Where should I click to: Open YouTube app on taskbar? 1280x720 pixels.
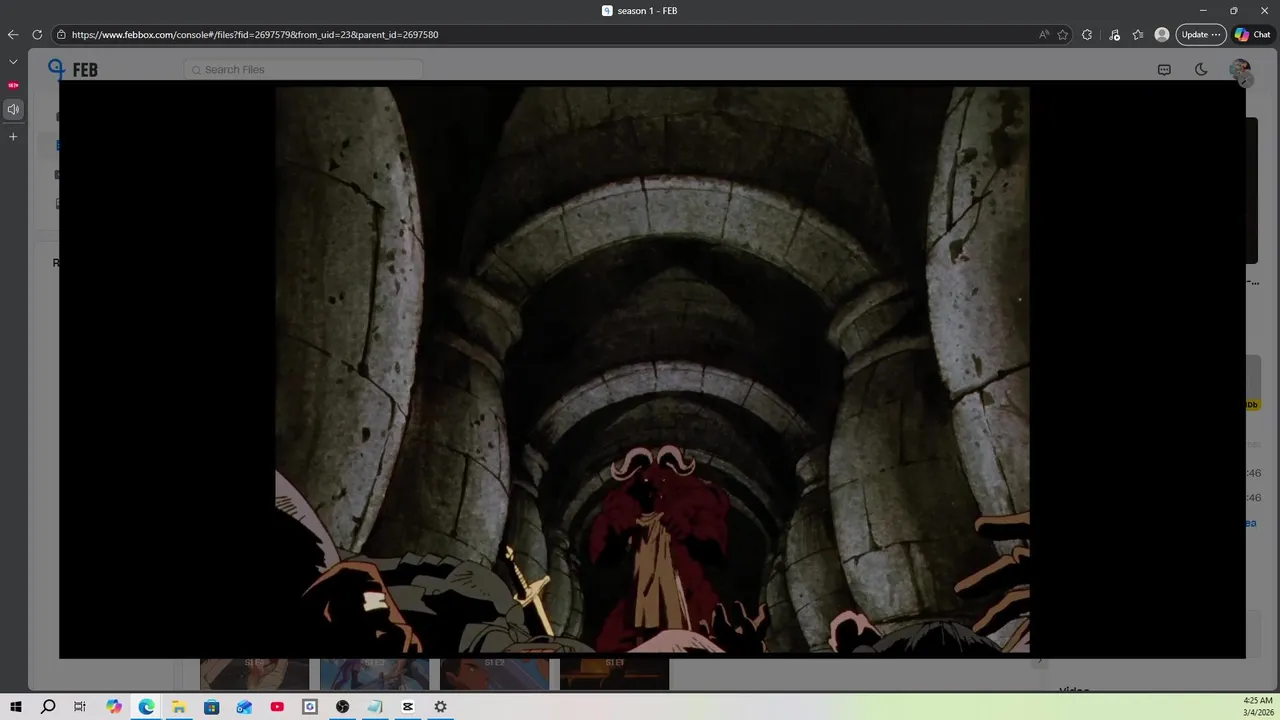[277, 706]
